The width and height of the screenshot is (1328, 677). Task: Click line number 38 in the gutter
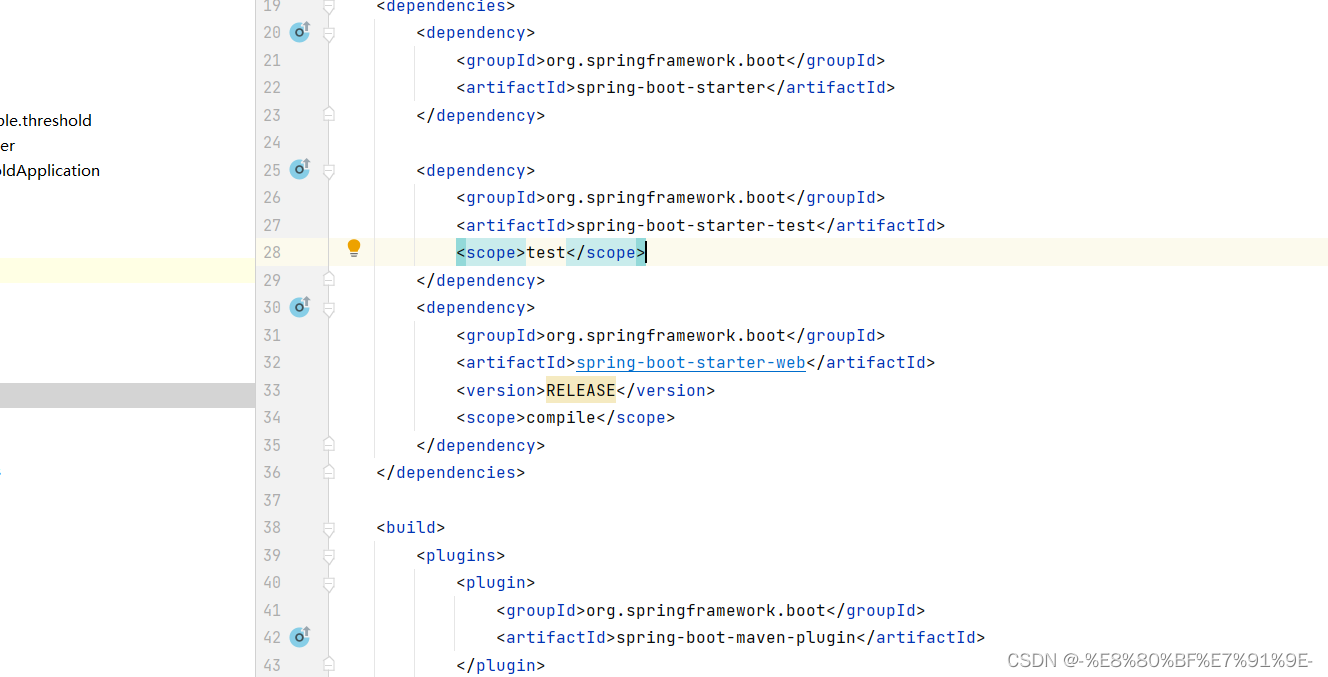[x=271, y=527]
